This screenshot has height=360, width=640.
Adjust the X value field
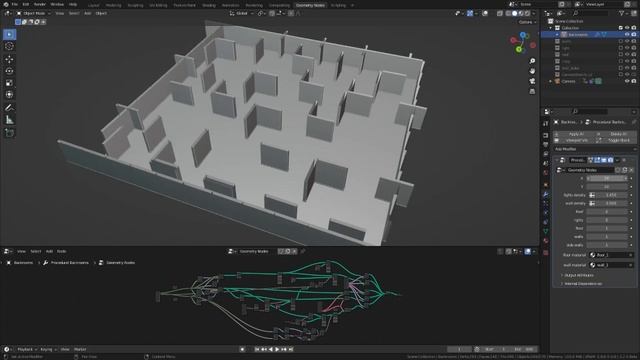607,178
